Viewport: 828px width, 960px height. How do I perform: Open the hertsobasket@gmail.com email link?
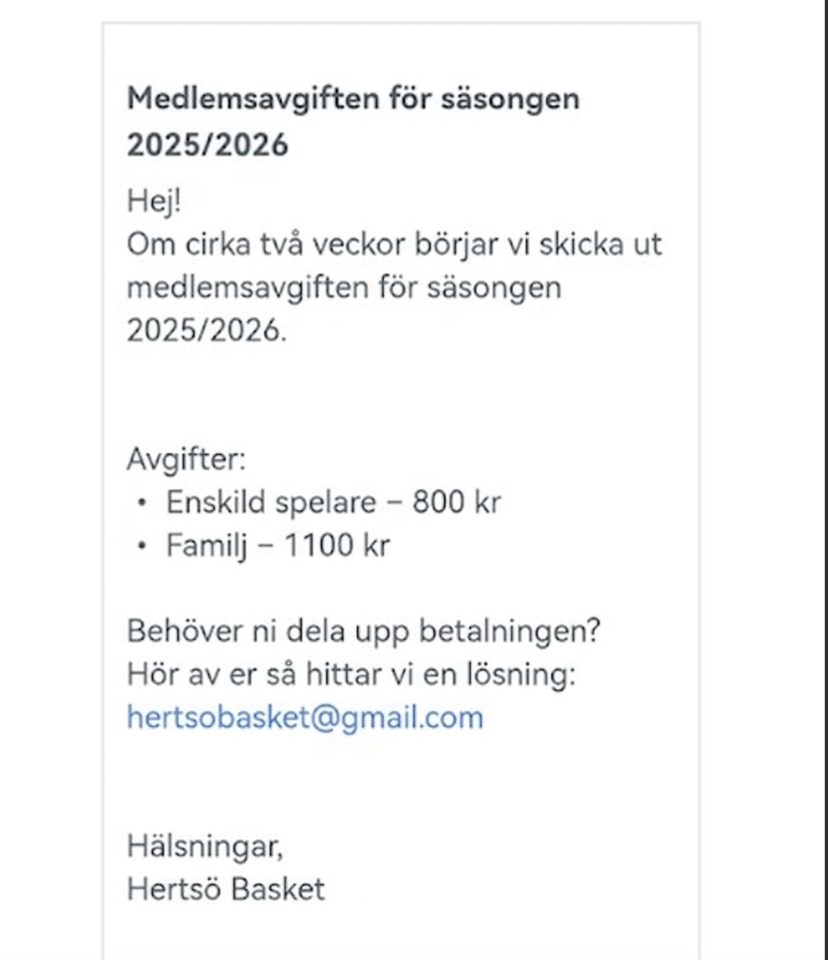tap(305, 717)
